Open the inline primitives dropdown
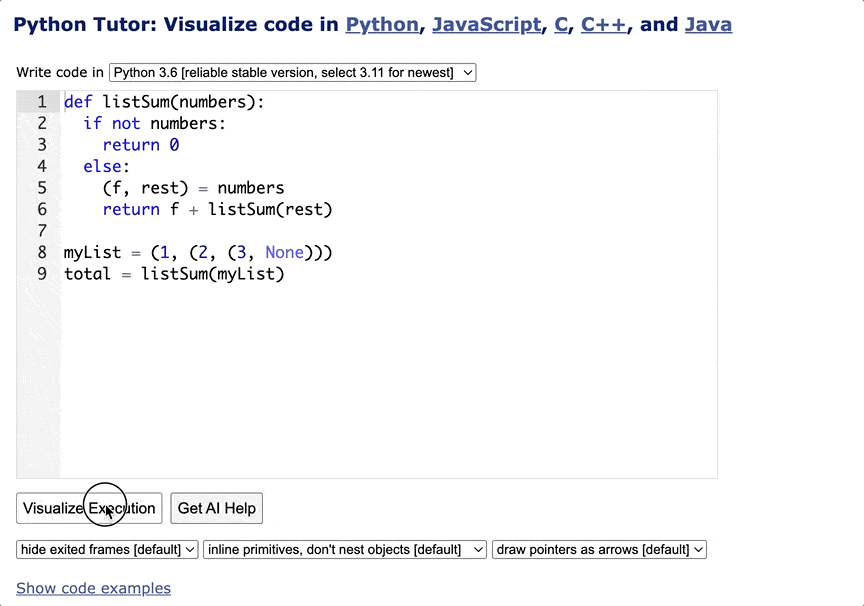 (x=345, y=549)
